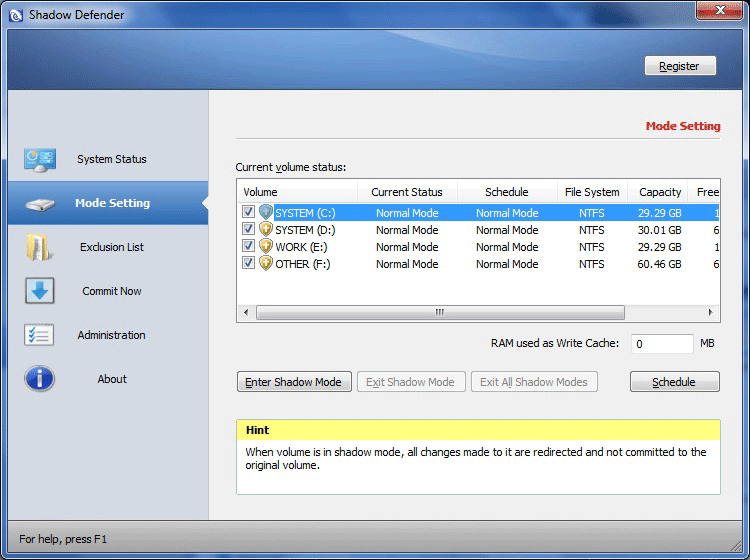Viewport: 750px width, 560px height.
Task: Sort by File System column header
Action: click(592, 192)
